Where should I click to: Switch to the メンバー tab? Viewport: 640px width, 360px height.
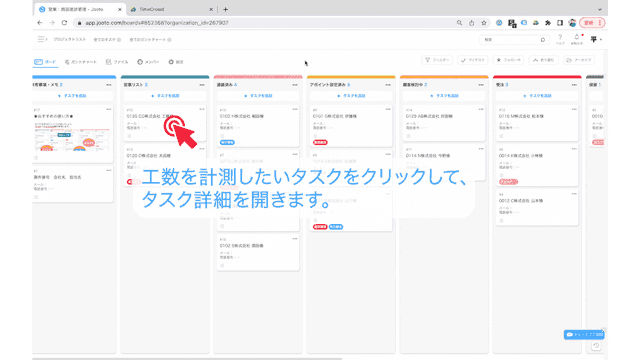tap(148, 62)
